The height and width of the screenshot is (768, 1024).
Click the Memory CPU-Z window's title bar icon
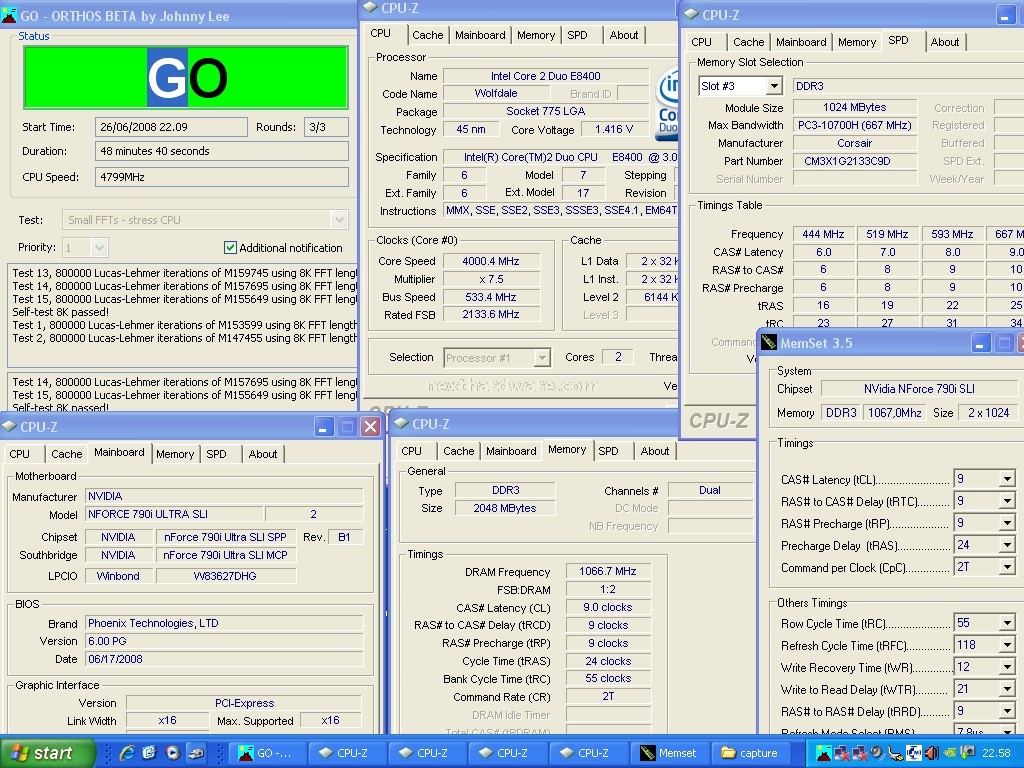(401, 424)
